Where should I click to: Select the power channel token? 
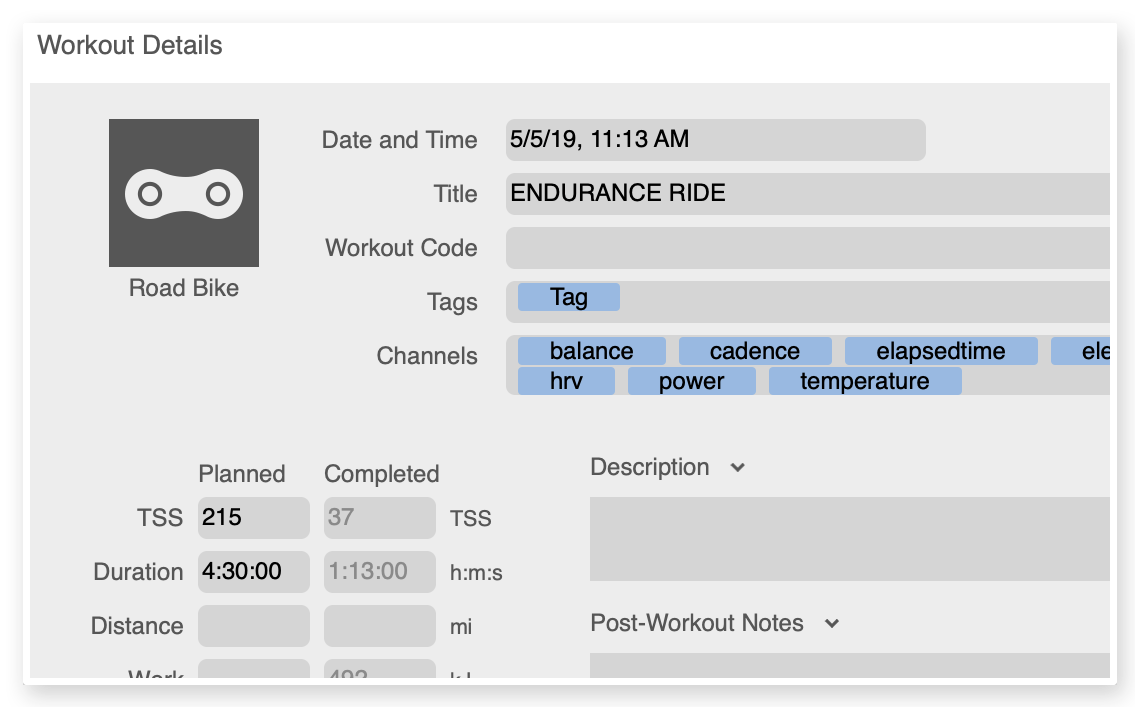point(691,381)
